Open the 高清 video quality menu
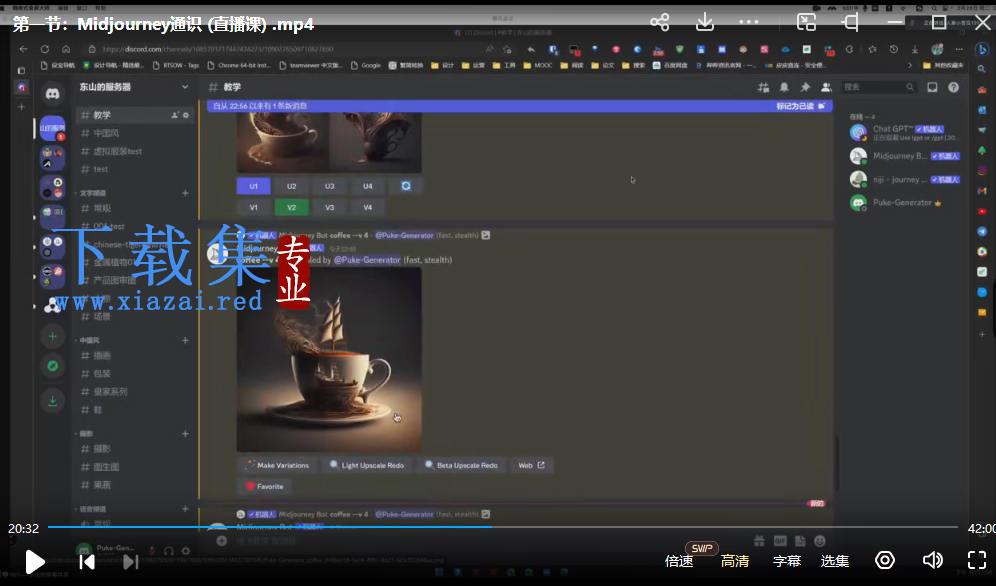 tap(735, 561)
